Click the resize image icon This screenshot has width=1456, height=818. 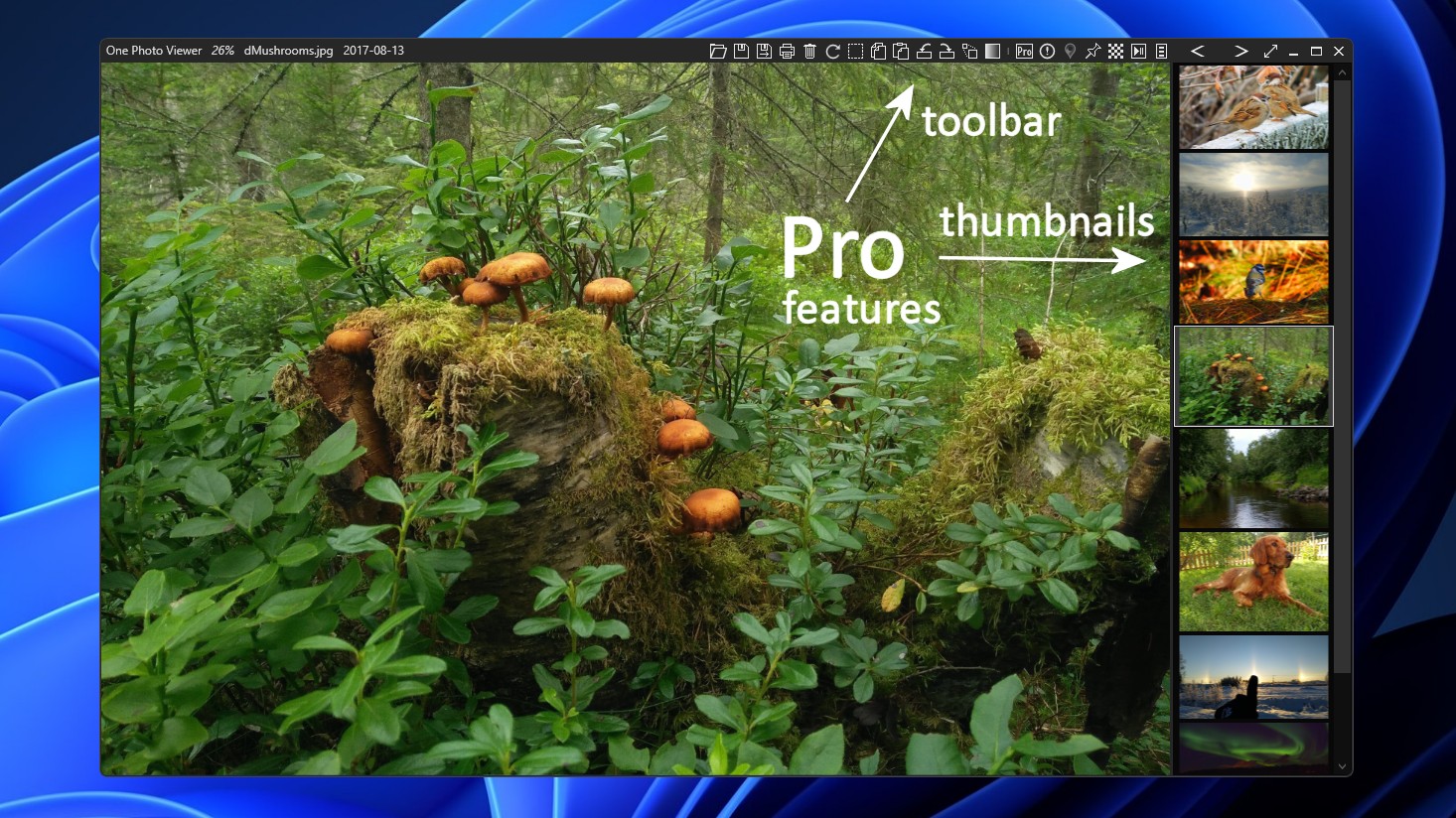point(969,52)
